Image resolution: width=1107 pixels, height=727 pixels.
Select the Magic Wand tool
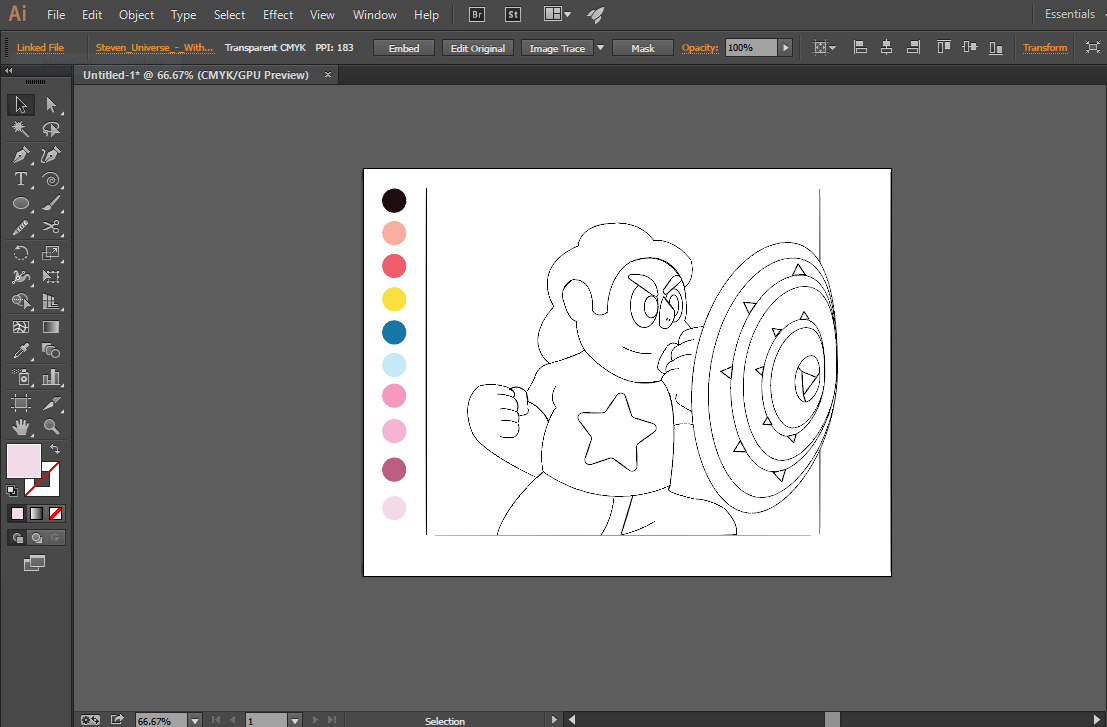coord(20,129)
